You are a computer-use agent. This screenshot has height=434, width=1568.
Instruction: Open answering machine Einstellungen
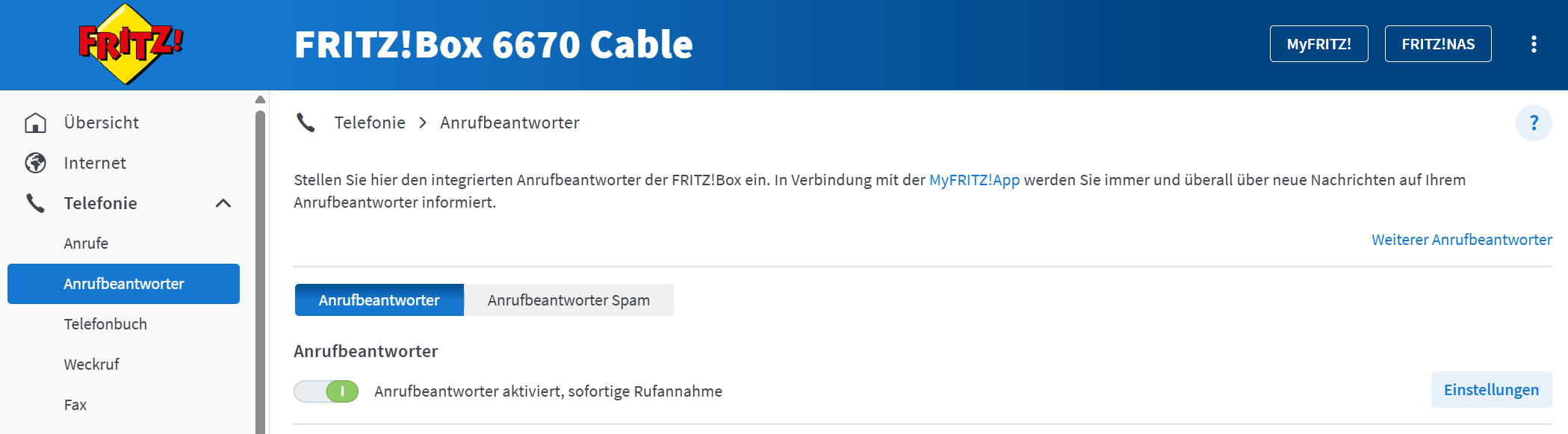[x=1491, y=390]
